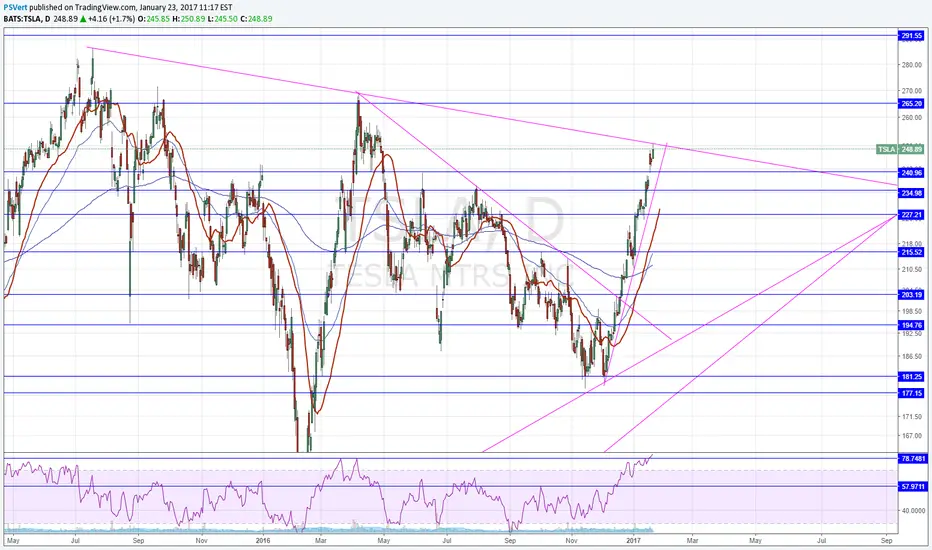
Task: Open the PSVert author link
Action: (15, 8)
